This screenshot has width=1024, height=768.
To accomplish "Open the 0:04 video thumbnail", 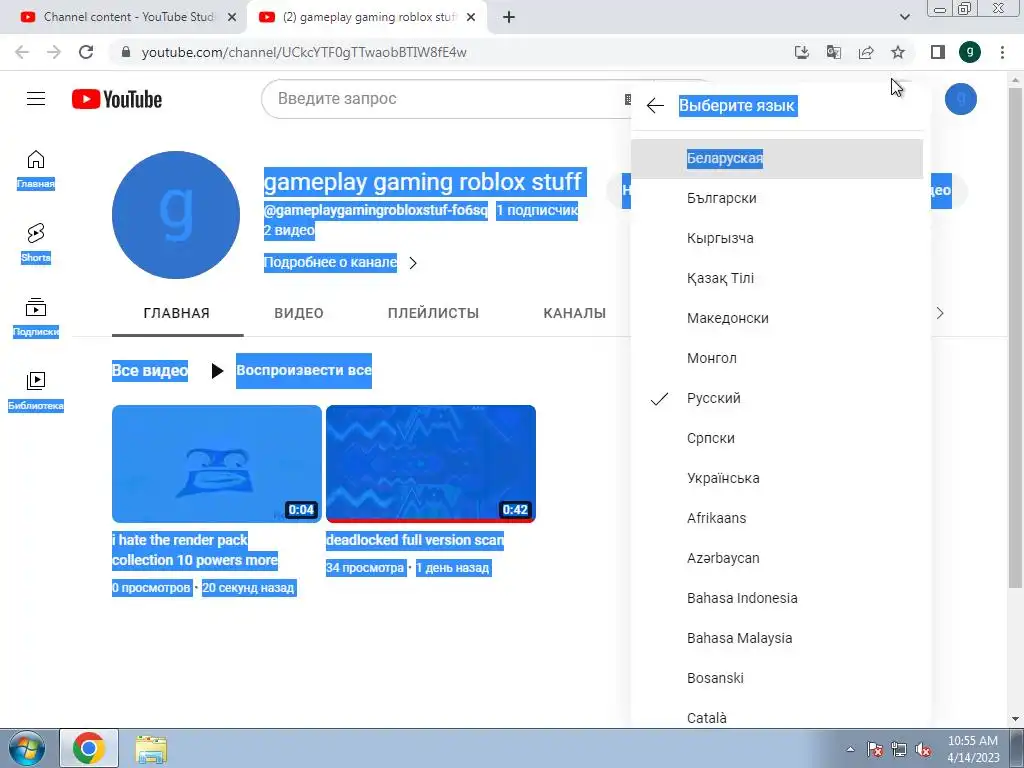I will [x=217, y=464].
